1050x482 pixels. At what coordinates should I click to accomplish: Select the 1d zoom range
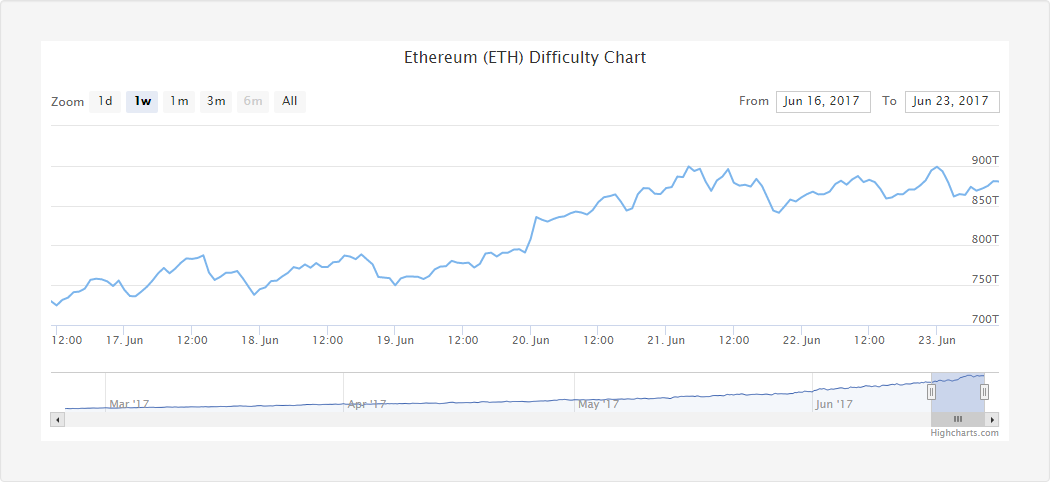coord(105,102)
